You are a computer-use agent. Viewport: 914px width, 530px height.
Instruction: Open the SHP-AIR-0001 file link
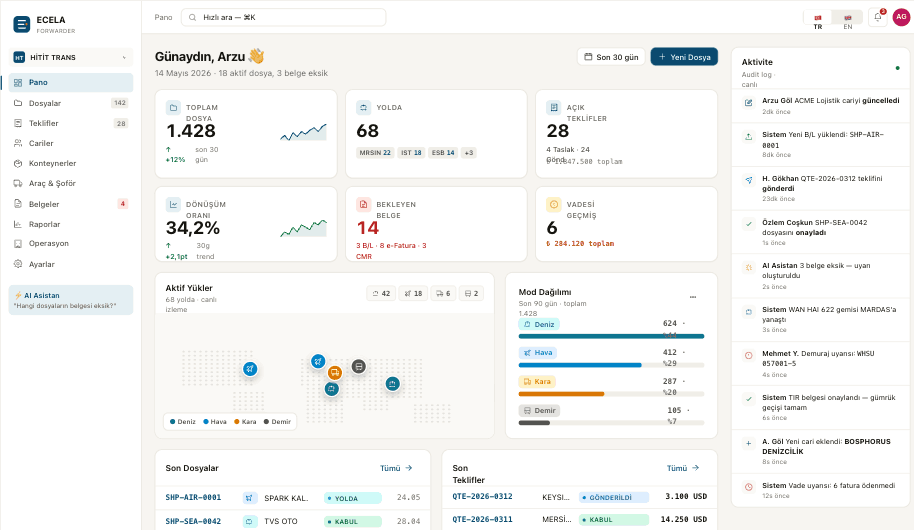click(x=193, y=497)
